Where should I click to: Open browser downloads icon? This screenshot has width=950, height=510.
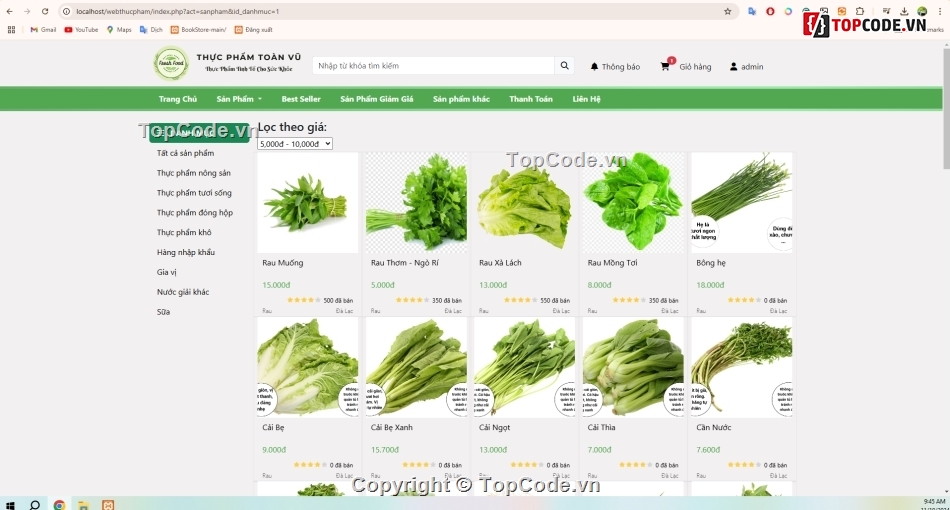point(904,11)
